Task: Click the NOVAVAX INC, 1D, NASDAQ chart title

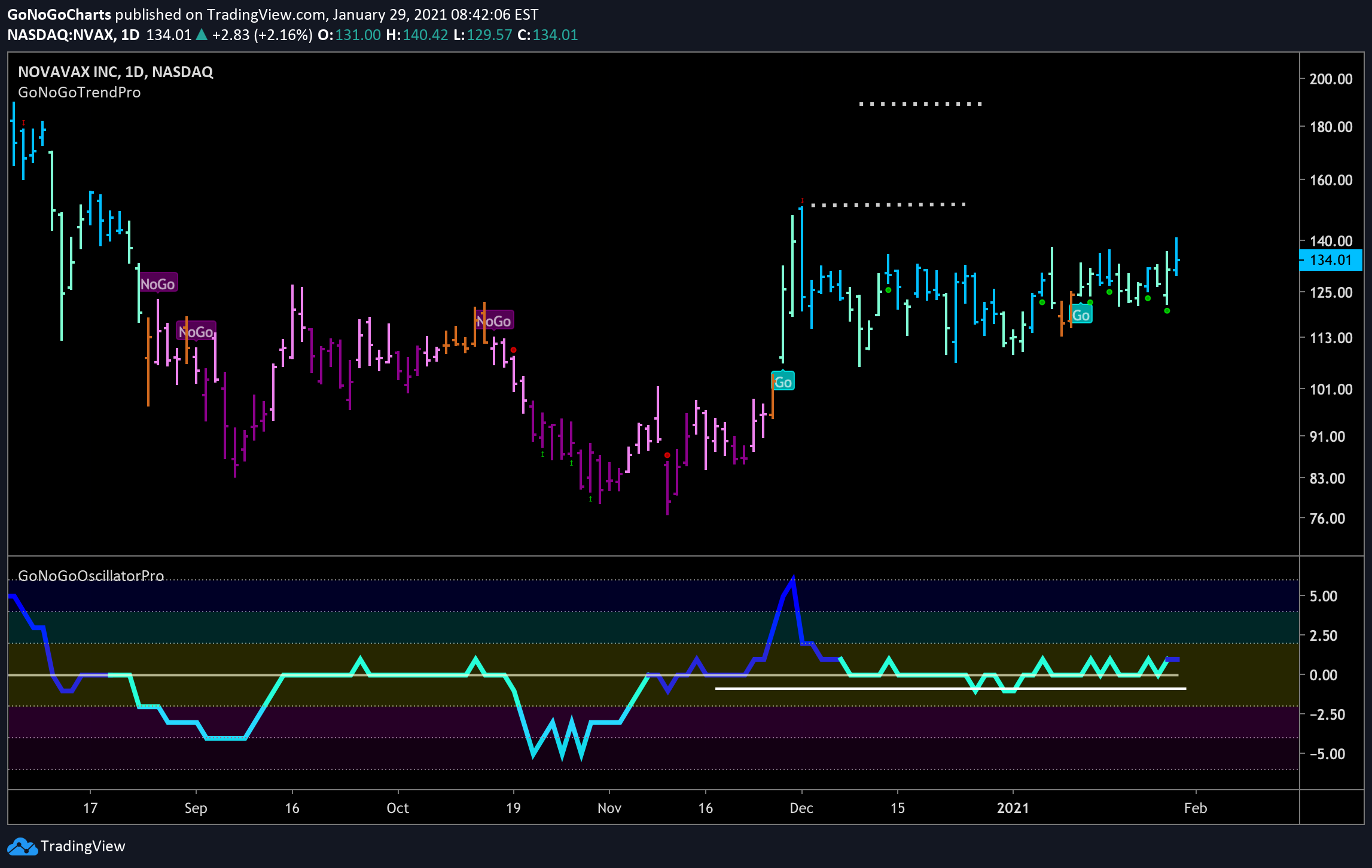Action: coord(115,72)
